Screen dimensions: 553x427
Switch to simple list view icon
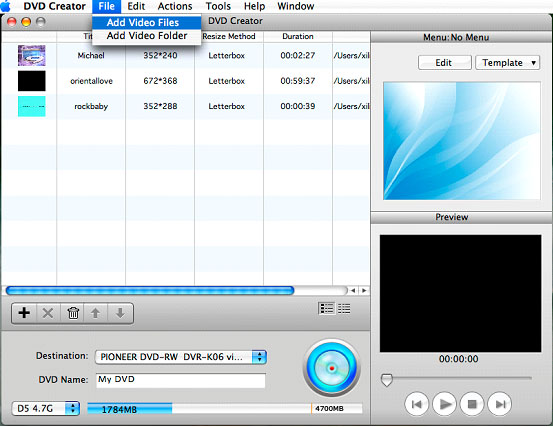click(x=344, y=309)
